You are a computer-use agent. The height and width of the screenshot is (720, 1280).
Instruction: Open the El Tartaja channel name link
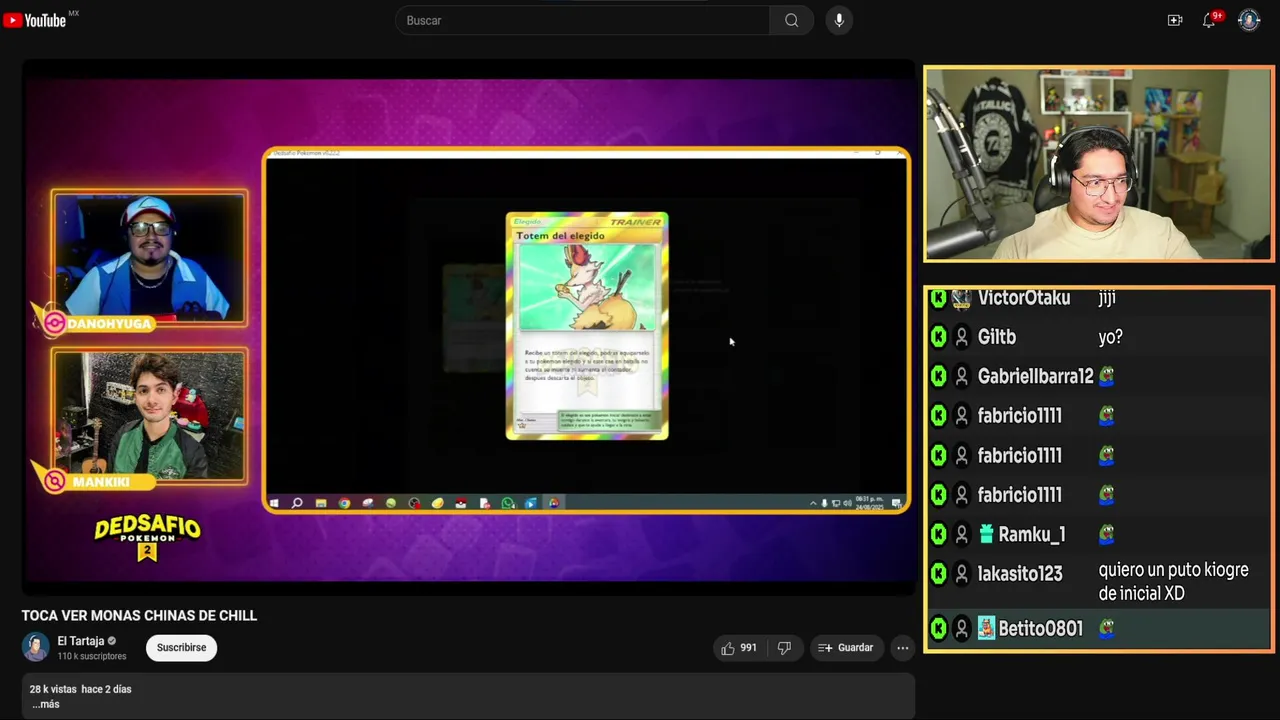81,641
